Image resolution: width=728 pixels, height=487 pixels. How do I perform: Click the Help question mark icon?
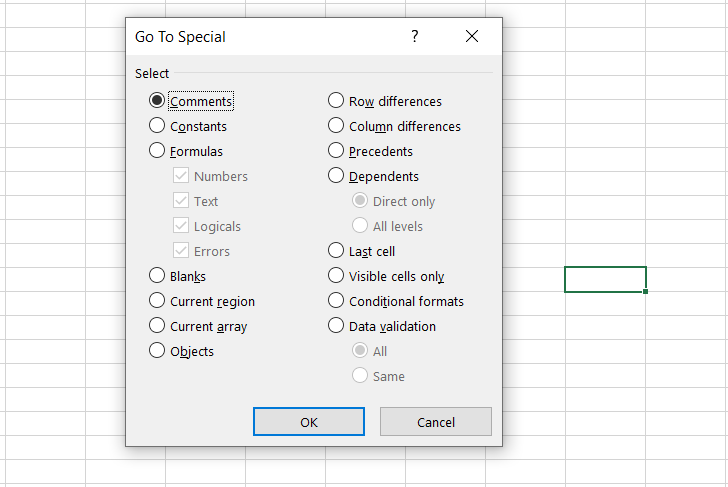click(415, 36)
